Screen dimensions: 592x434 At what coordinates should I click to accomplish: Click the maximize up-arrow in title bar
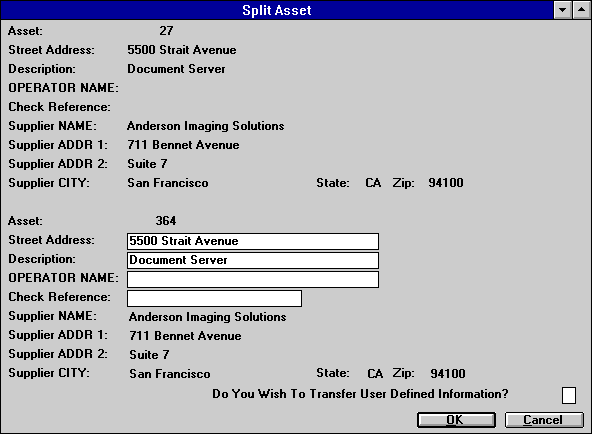click(x=581, y=10)
